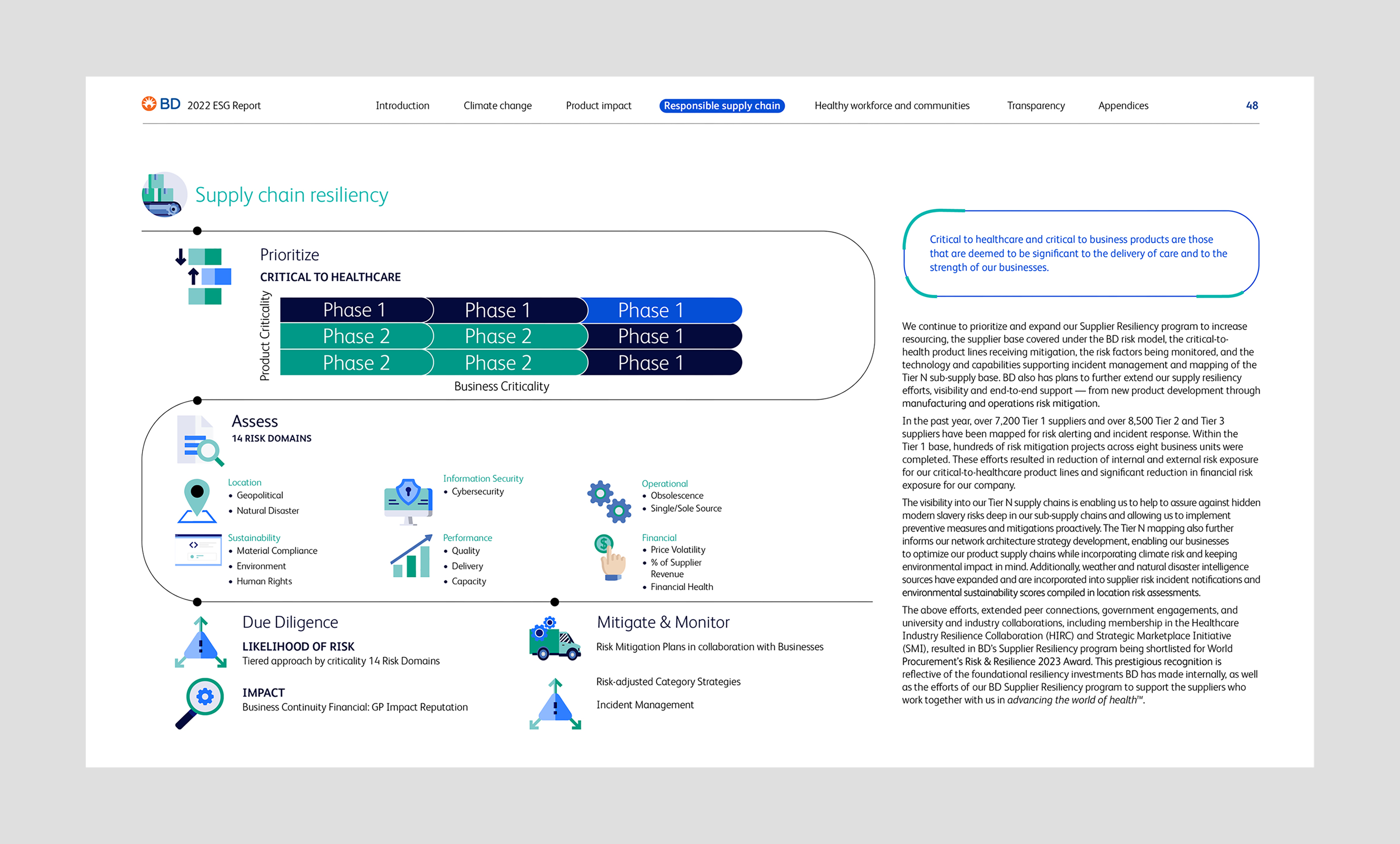Click the Risk-adjusted Category Strategies text

tap(668, 682)
